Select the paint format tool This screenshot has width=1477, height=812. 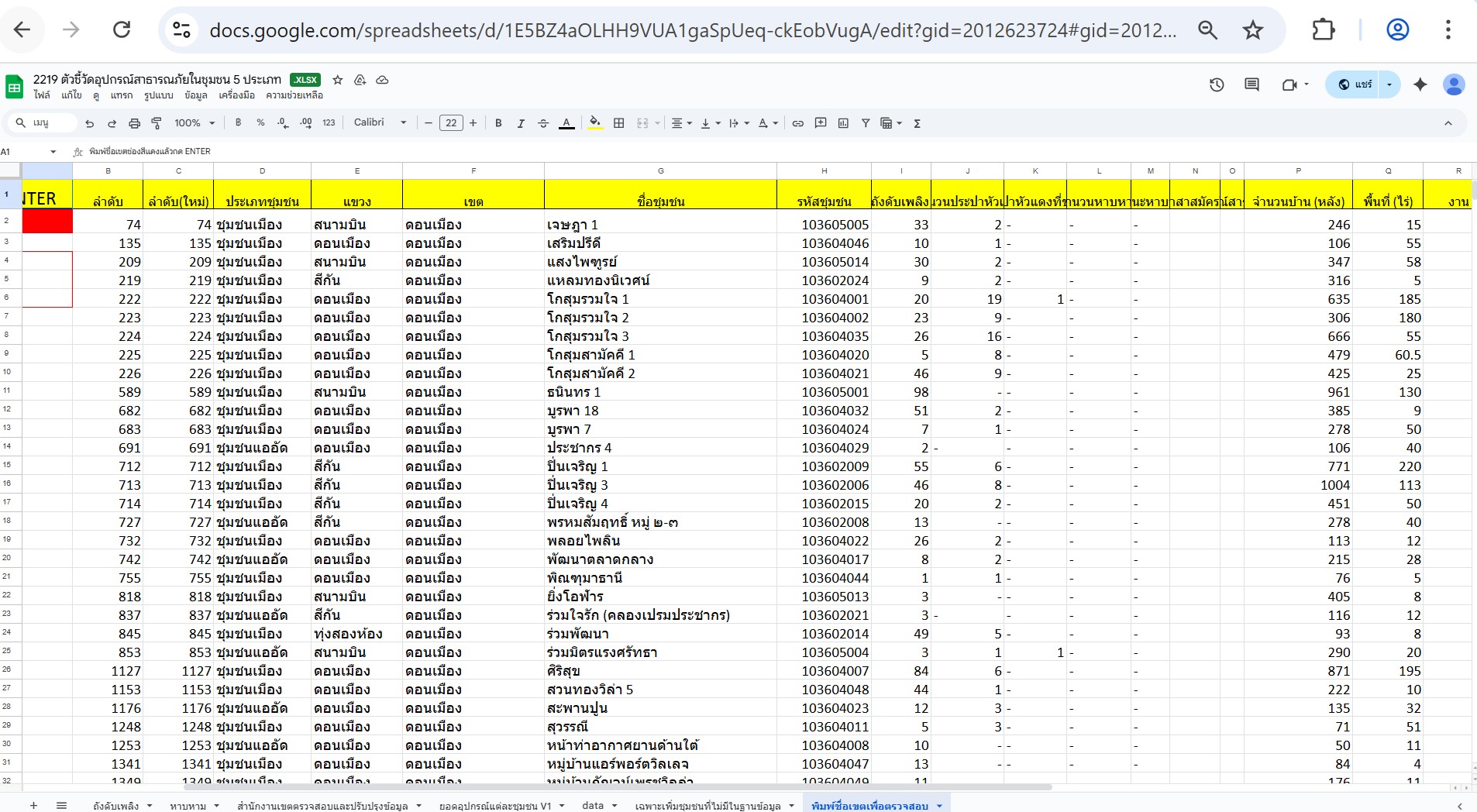157,123
